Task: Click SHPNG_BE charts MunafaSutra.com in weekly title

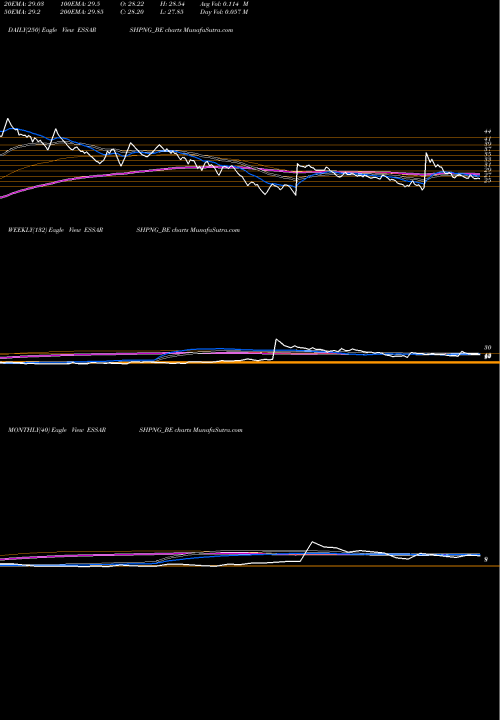Action: [188, 230]
